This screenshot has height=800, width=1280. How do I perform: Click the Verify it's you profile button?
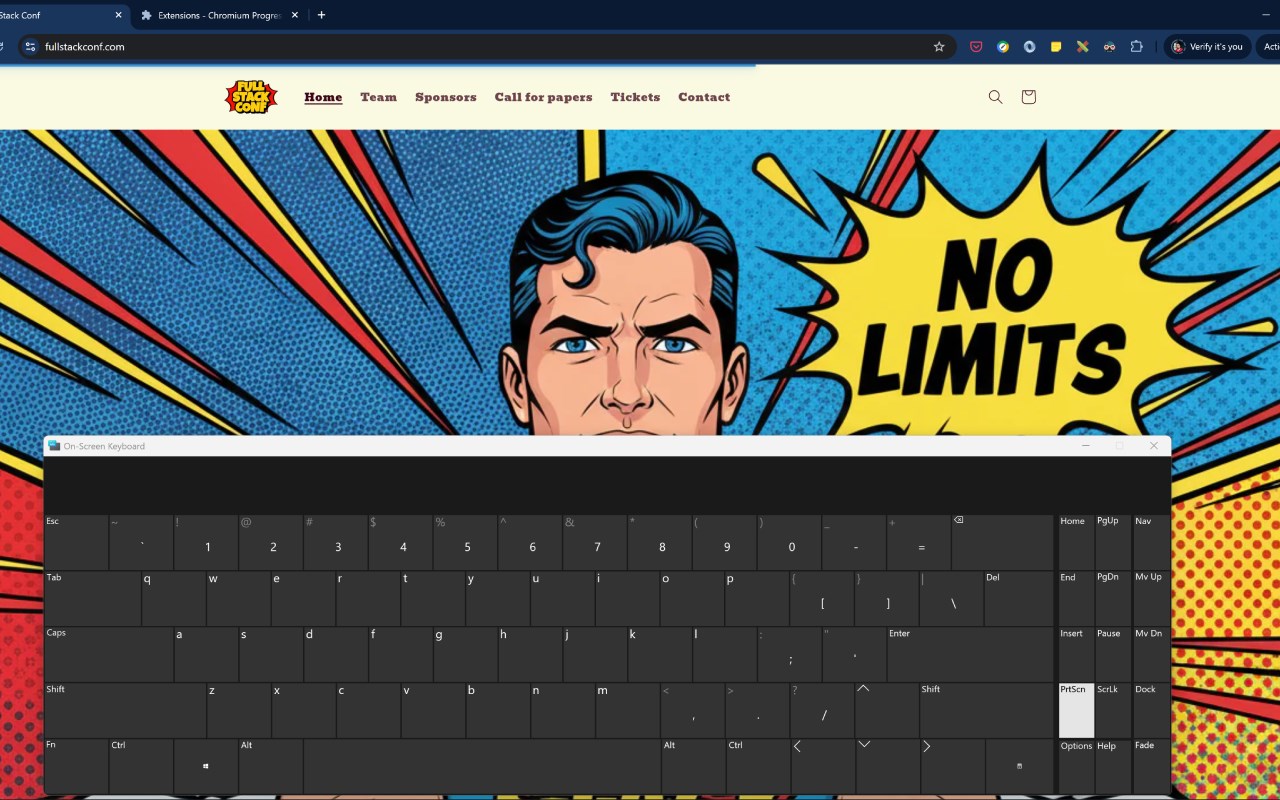tap(1207, 47)
